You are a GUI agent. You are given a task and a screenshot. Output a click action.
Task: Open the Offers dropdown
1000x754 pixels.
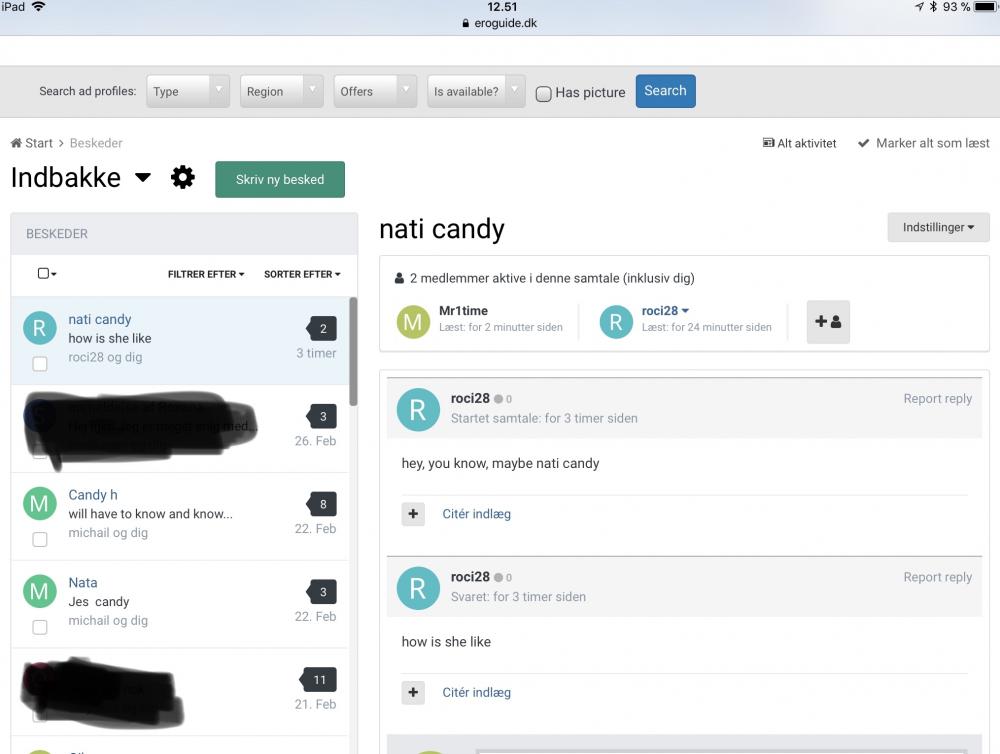[375, 91]
